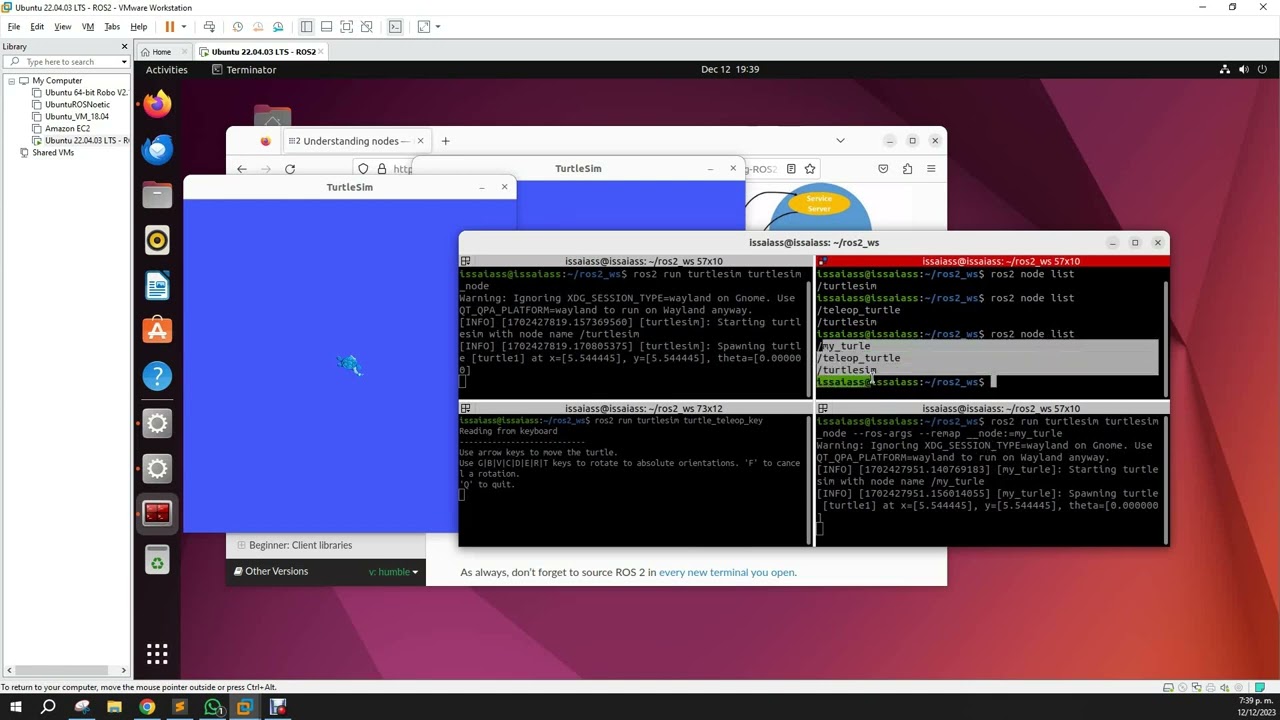
Task: Launch Thunderbird mail from the dock
Action: [x=157, y=149]
